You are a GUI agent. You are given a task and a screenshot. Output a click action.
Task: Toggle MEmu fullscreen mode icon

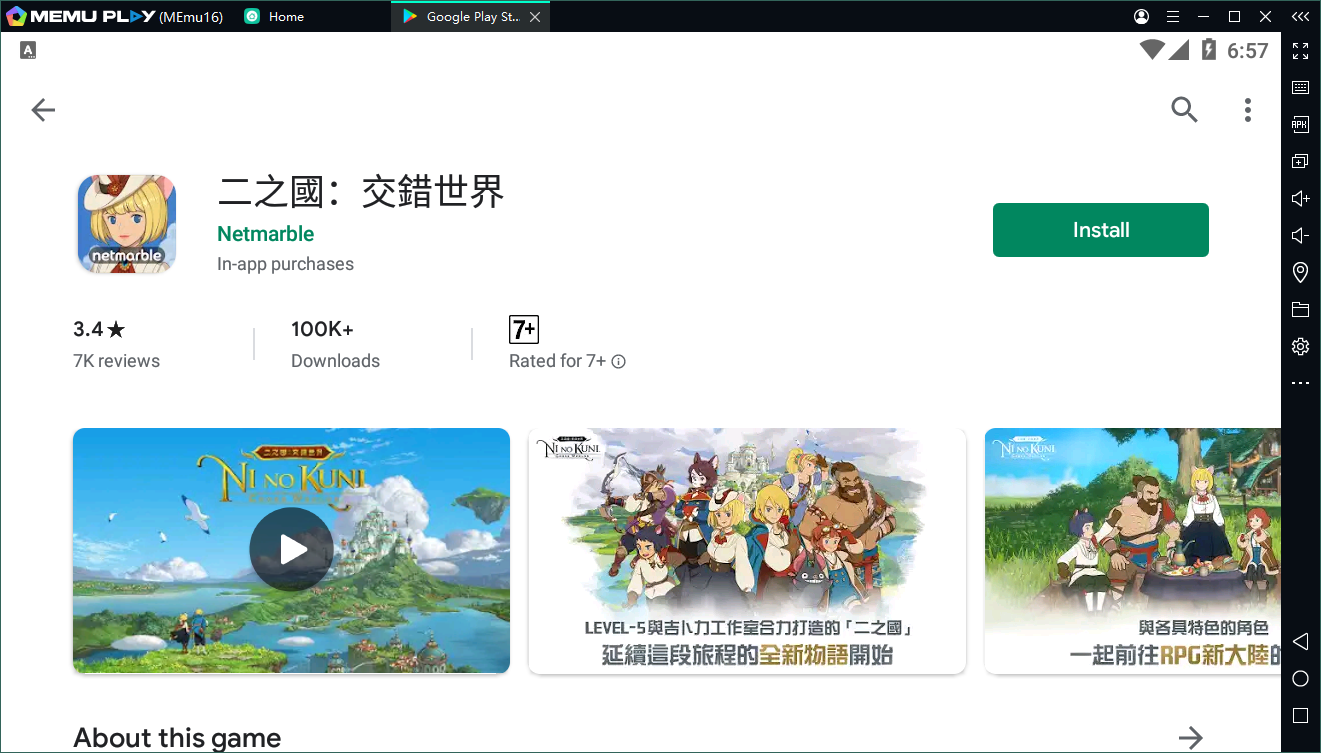point(1300,50)
